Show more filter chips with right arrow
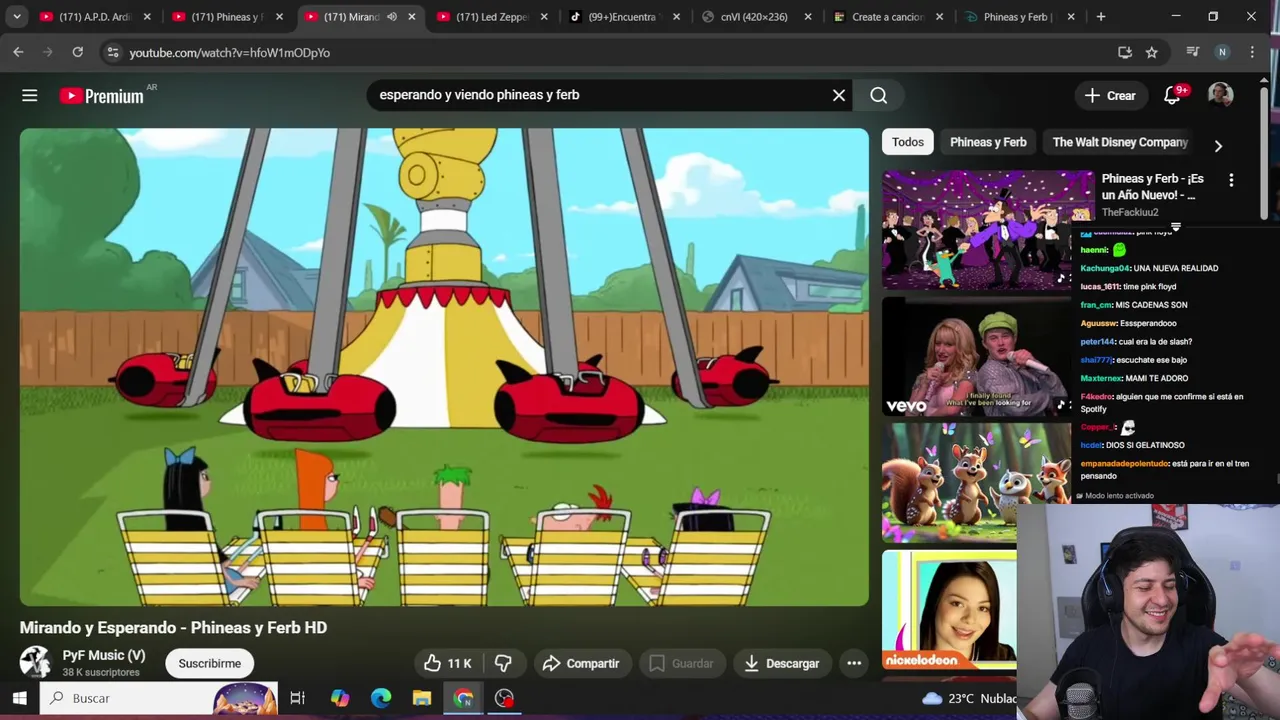The height and width of the screenshot is (720, 1280). tap(1218, 146)
